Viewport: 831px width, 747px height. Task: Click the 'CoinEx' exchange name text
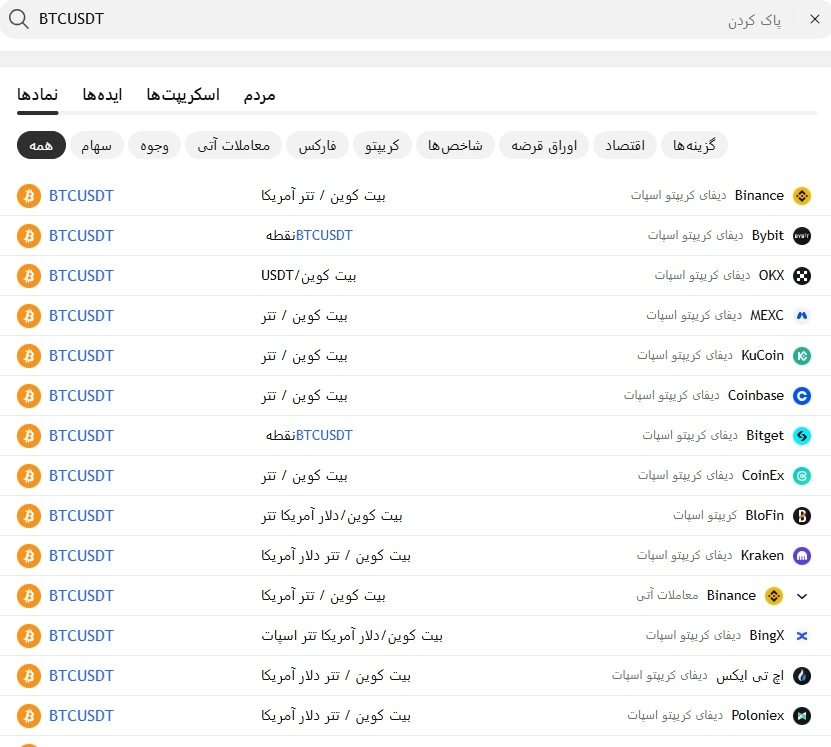pos(763,476)
